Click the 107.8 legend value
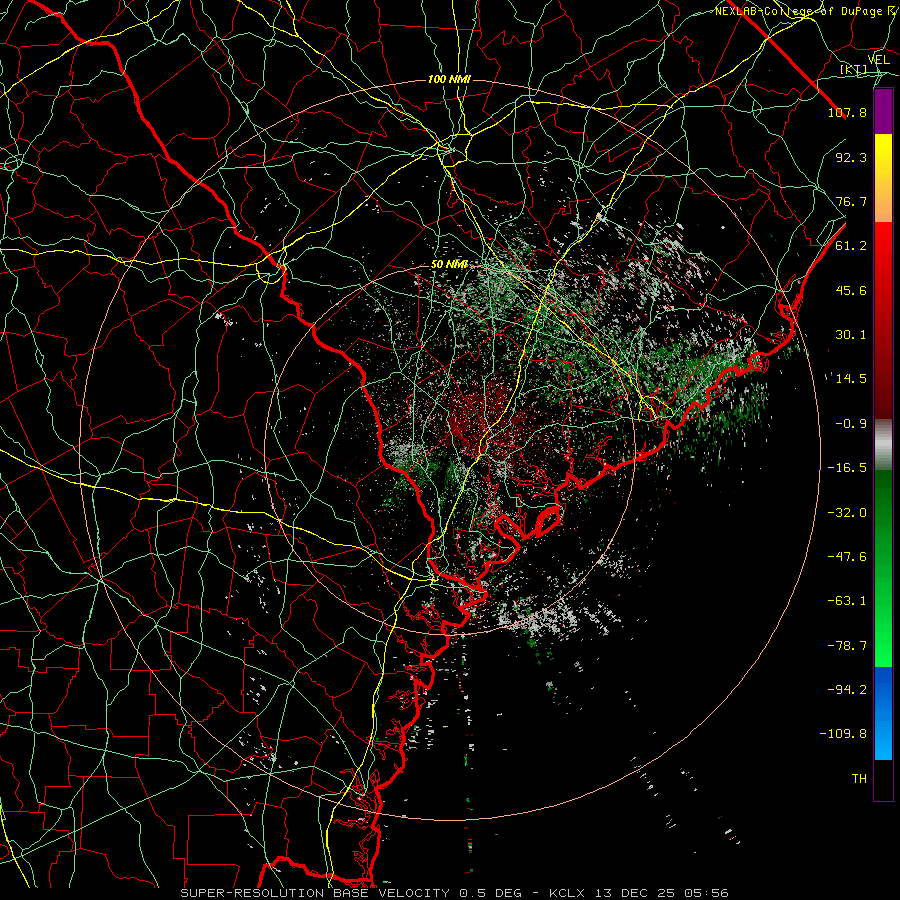 pos(847,112)
